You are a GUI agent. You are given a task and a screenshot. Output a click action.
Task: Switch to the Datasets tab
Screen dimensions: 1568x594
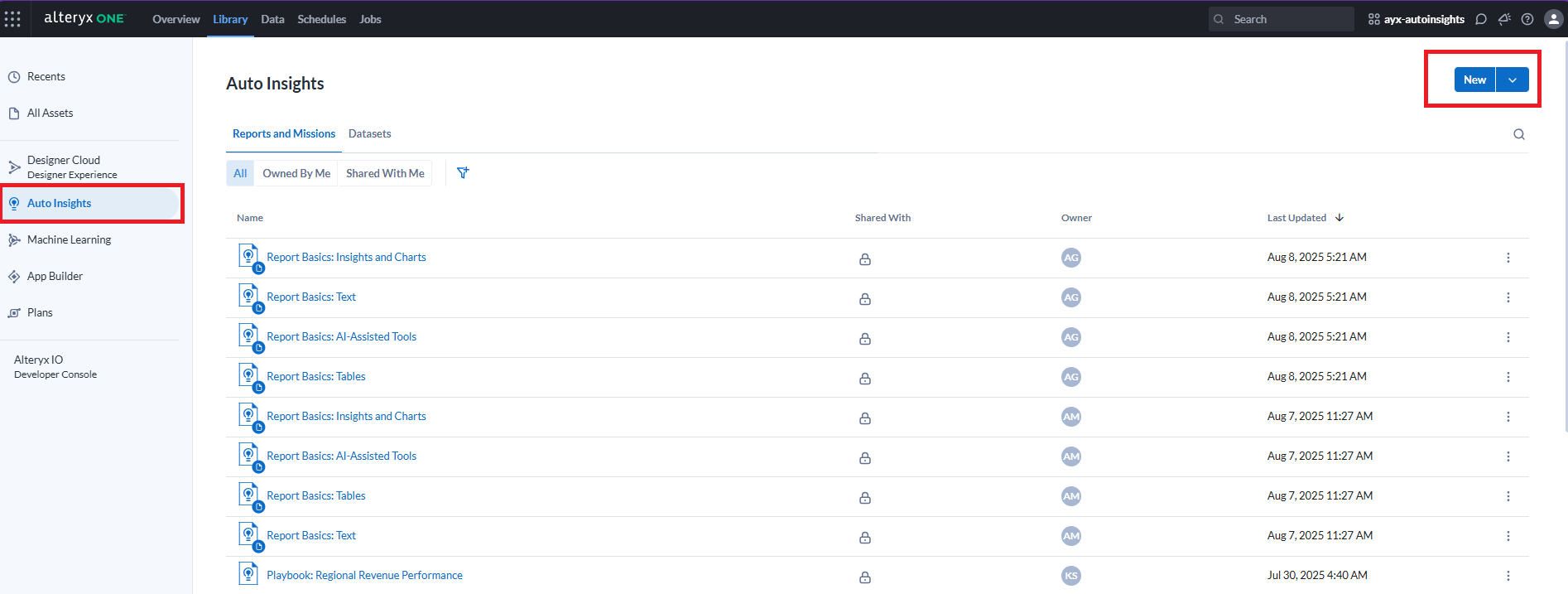pos(369,133)
